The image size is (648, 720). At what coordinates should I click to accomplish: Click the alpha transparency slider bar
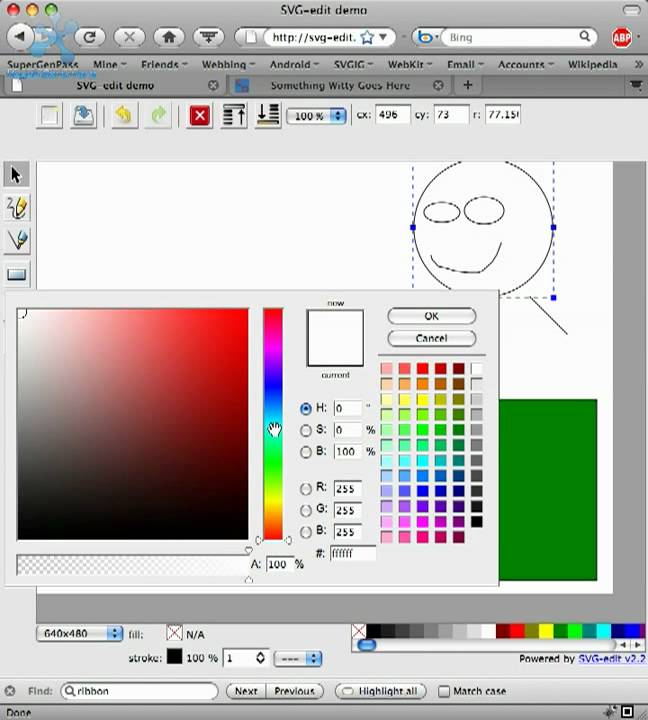click(x=132, y=565)
